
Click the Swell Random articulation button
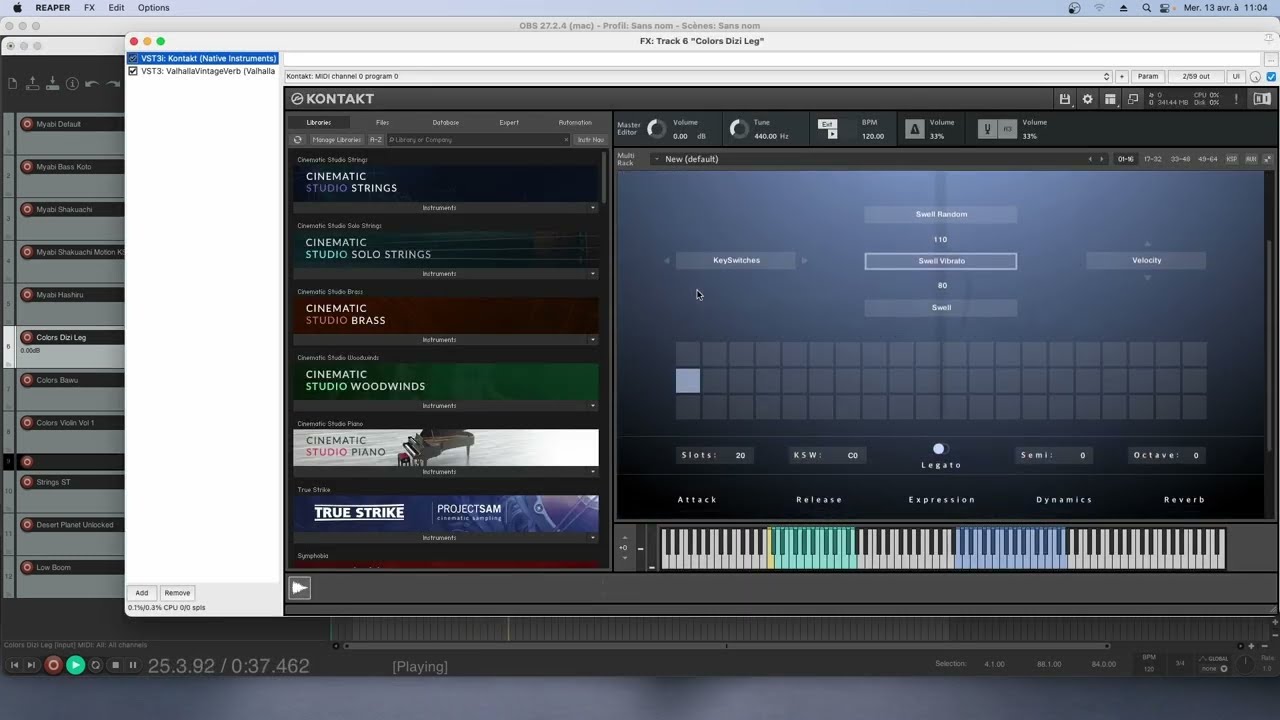click(941, 214)
